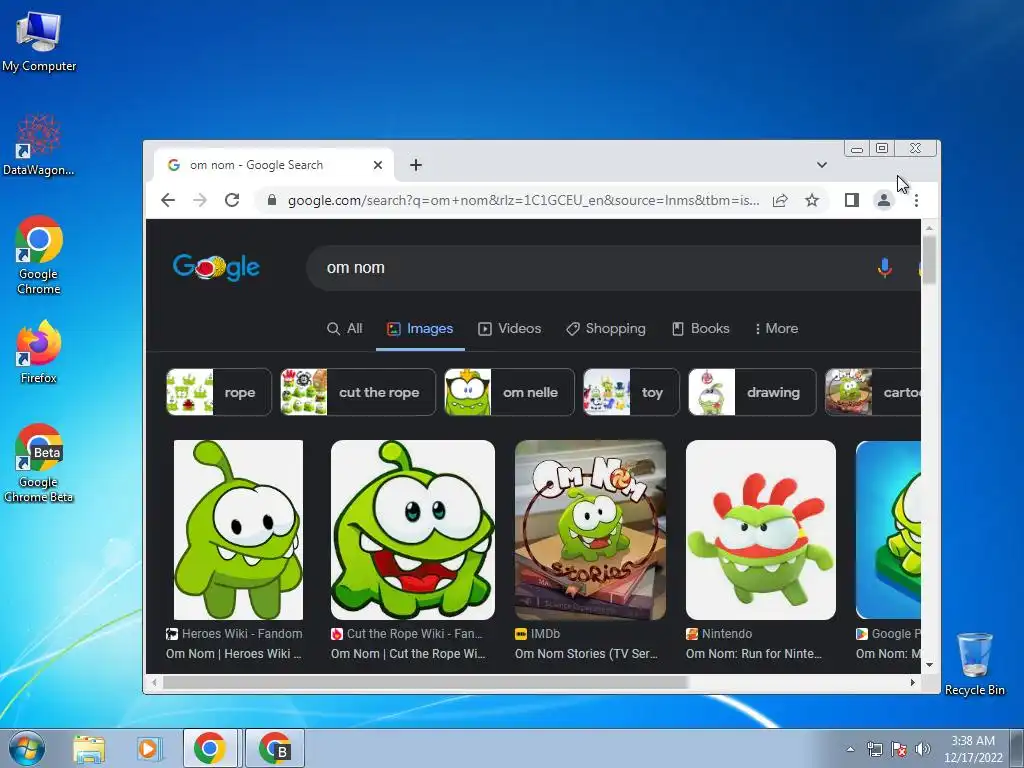Select the om nom - Google Search tab
This screenshot has height=768, width=1024.
click(274, 165)
